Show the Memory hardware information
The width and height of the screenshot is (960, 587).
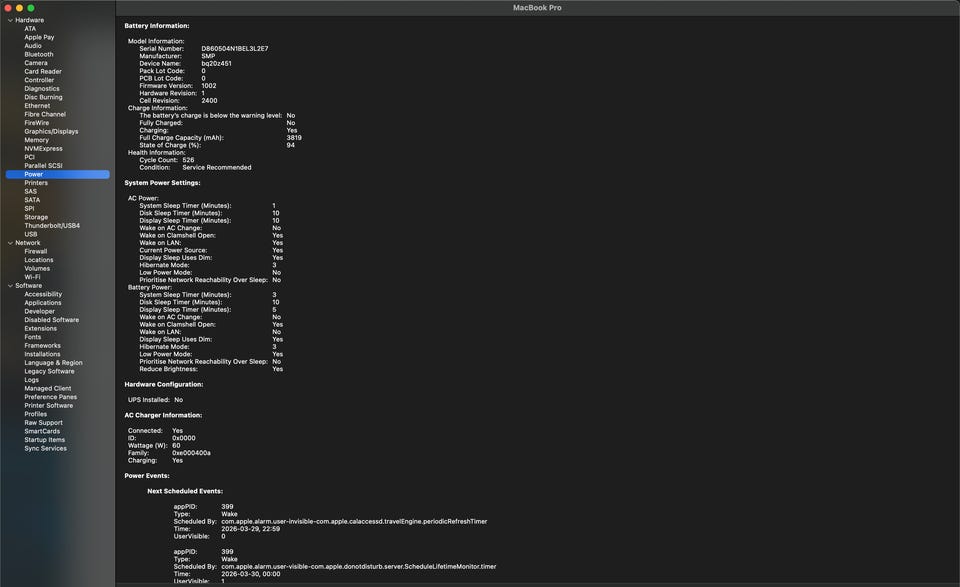pos(36,140)
